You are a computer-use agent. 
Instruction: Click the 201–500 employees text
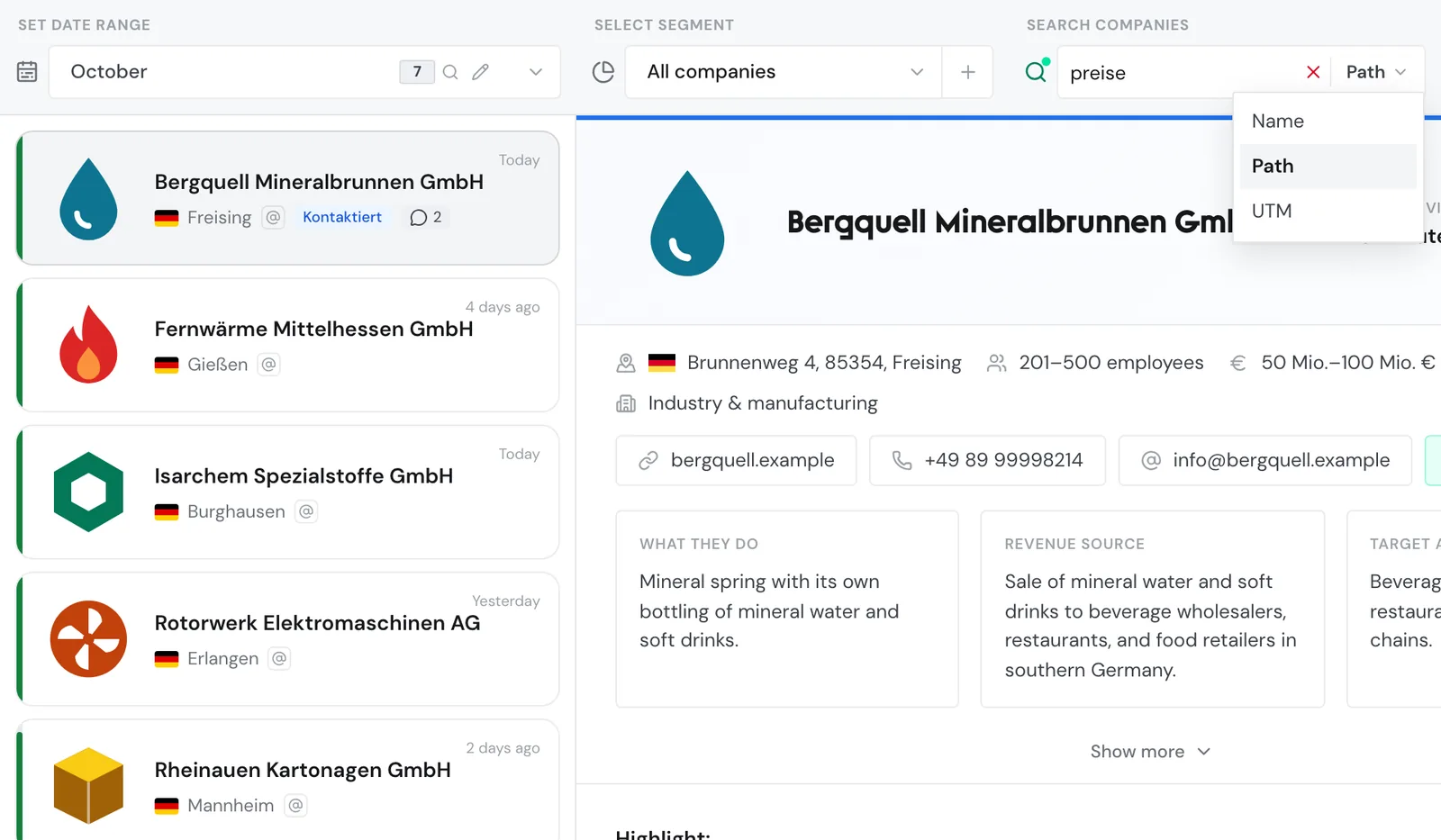pyautogui.click(x=1111, y=363)
